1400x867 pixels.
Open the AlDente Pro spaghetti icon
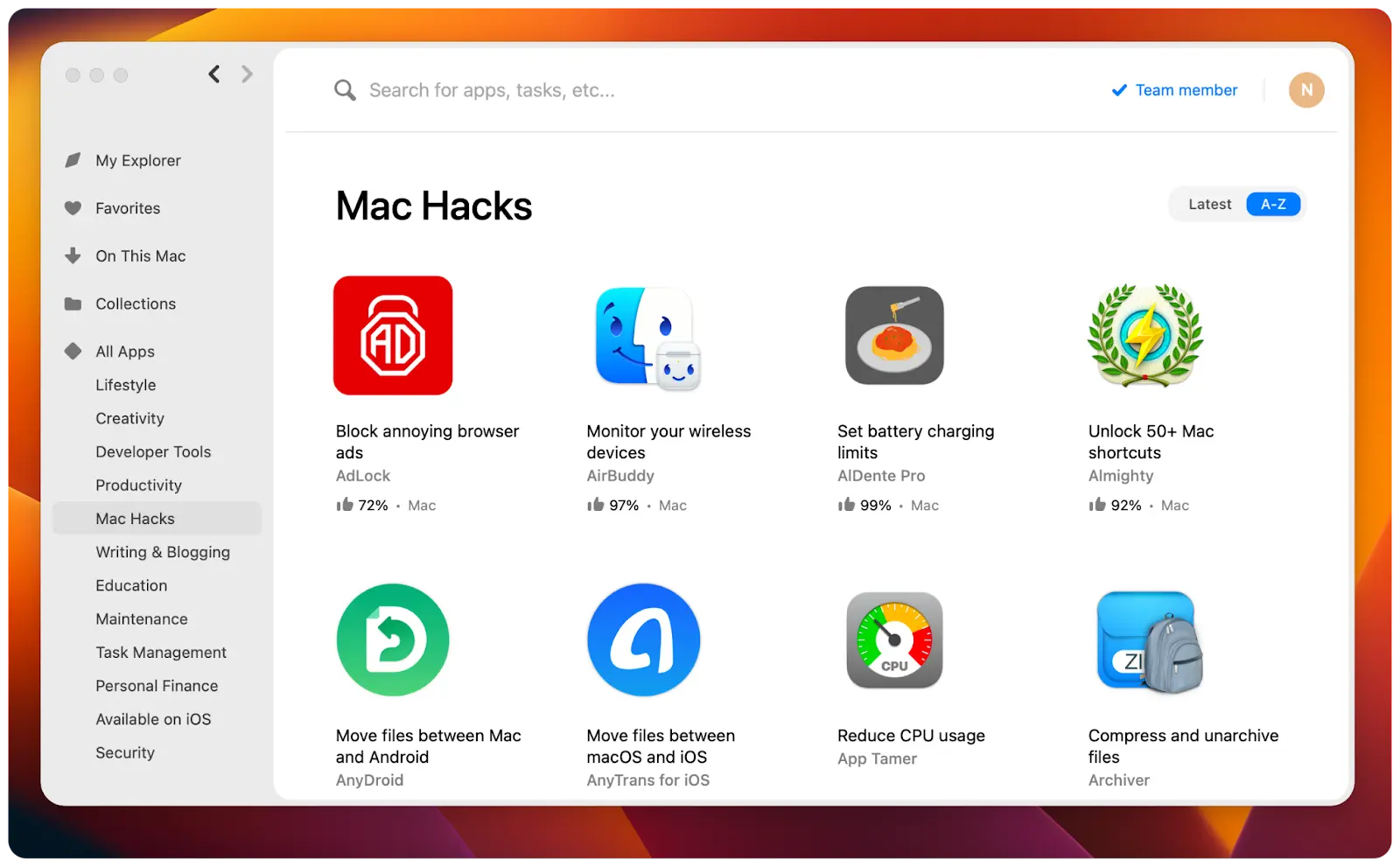pos(894,336)
